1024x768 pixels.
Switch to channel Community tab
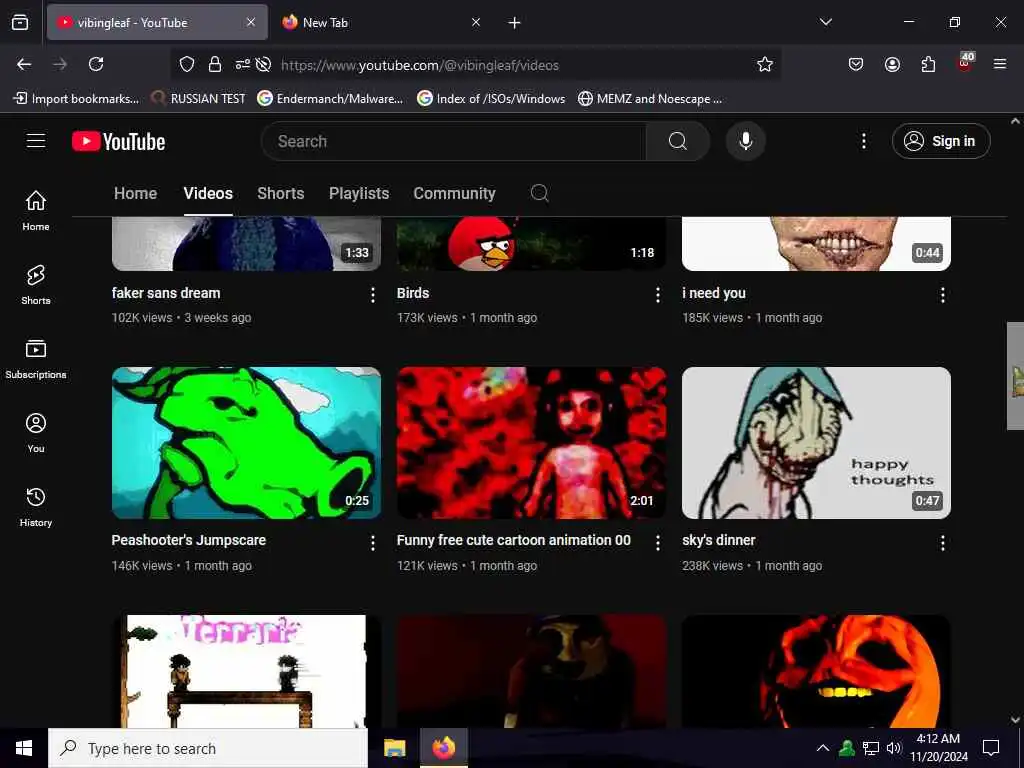tap(455, 193)
